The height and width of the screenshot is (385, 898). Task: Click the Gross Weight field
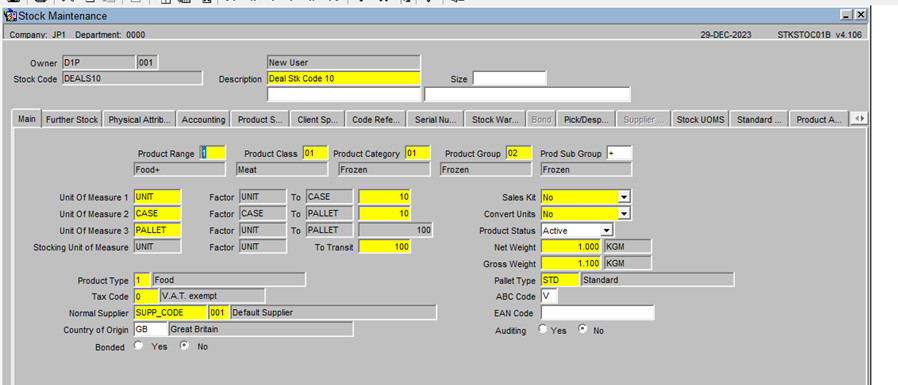click(x=571, y=263)
